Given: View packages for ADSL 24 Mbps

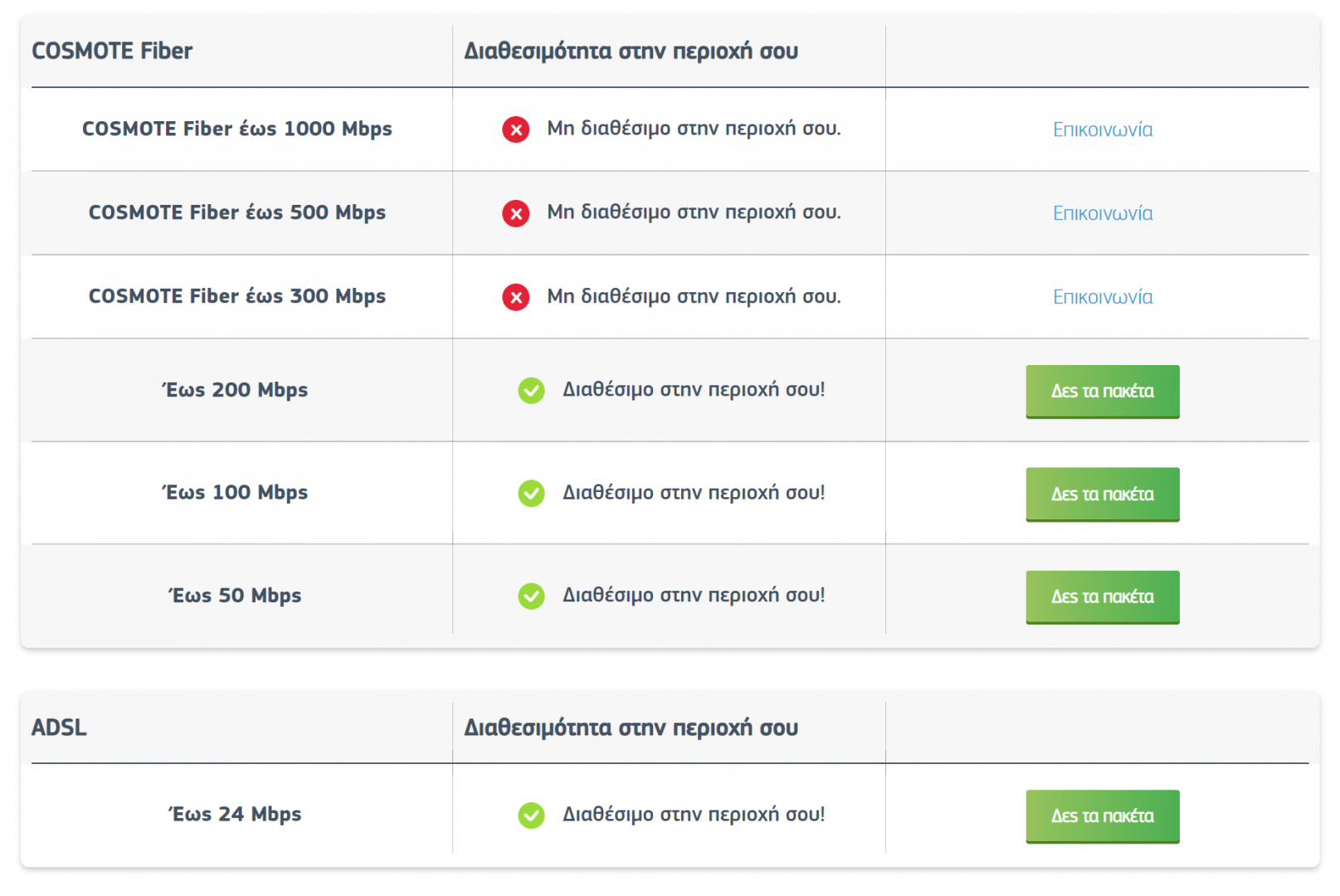Looking at the screenshot, I should [x=1102, y=816].
